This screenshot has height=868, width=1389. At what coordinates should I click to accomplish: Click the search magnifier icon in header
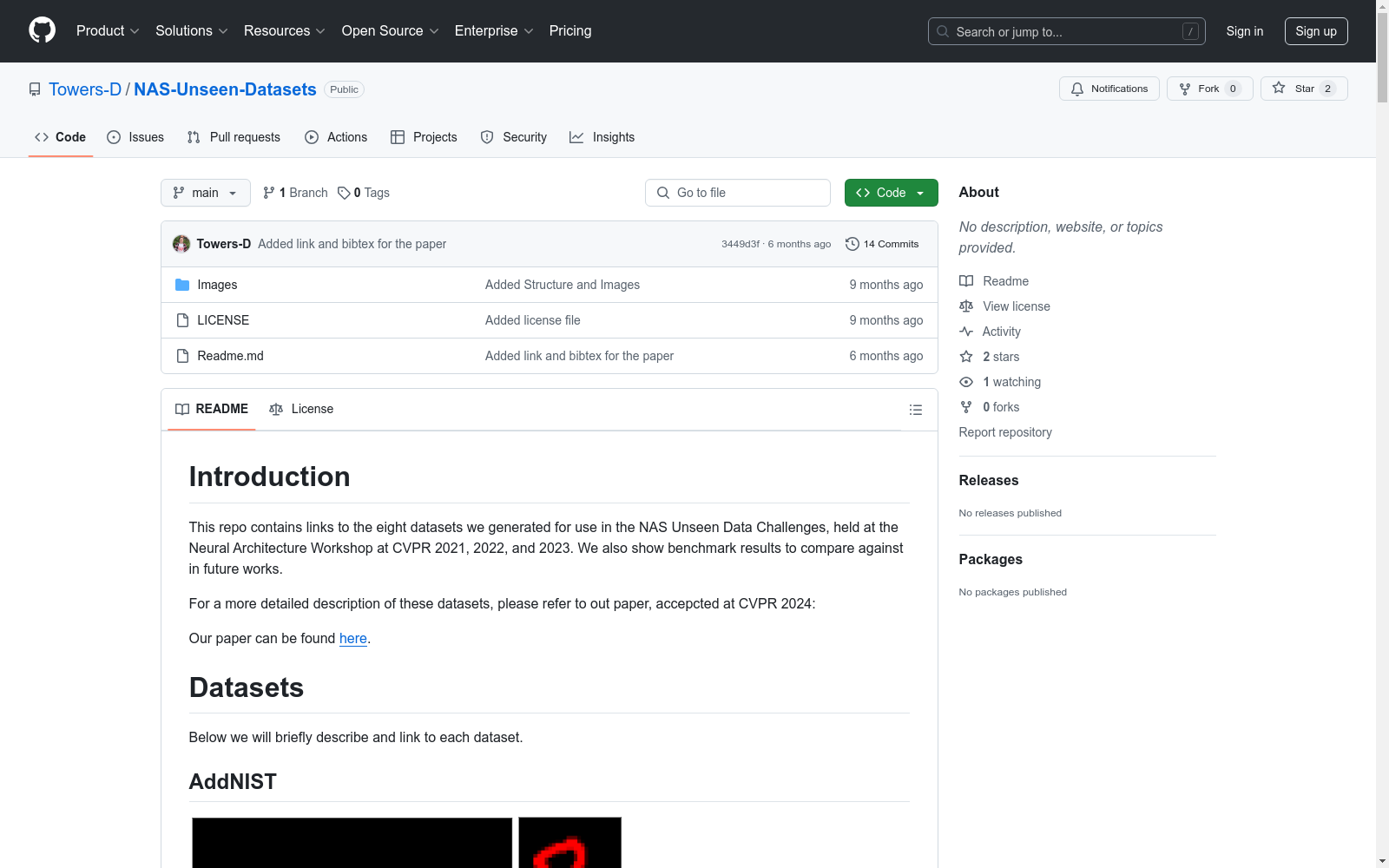pos(943,31)
